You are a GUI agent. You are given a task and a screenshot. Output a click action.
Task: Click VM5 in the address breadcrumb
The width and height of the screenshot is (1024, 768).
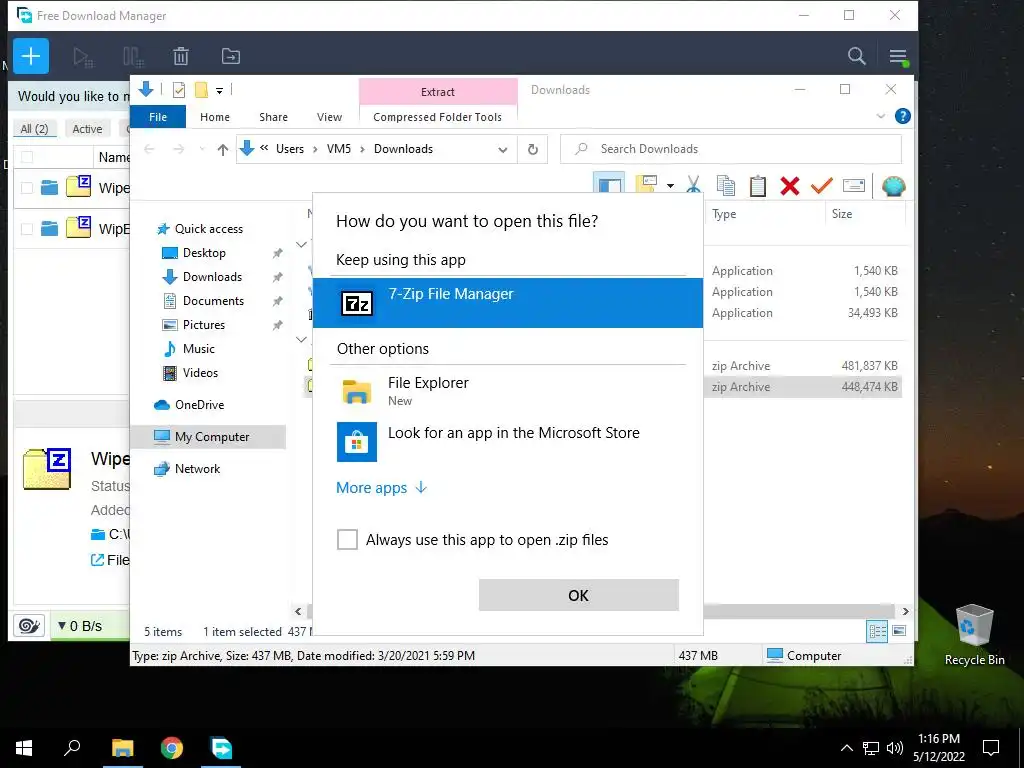339,149
